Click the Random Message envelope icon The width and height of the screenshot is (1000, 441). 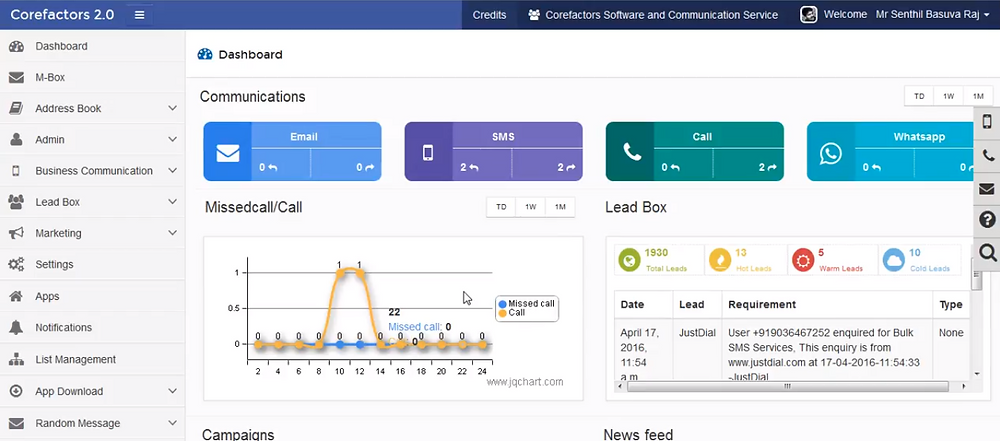[x=16, y=423]
